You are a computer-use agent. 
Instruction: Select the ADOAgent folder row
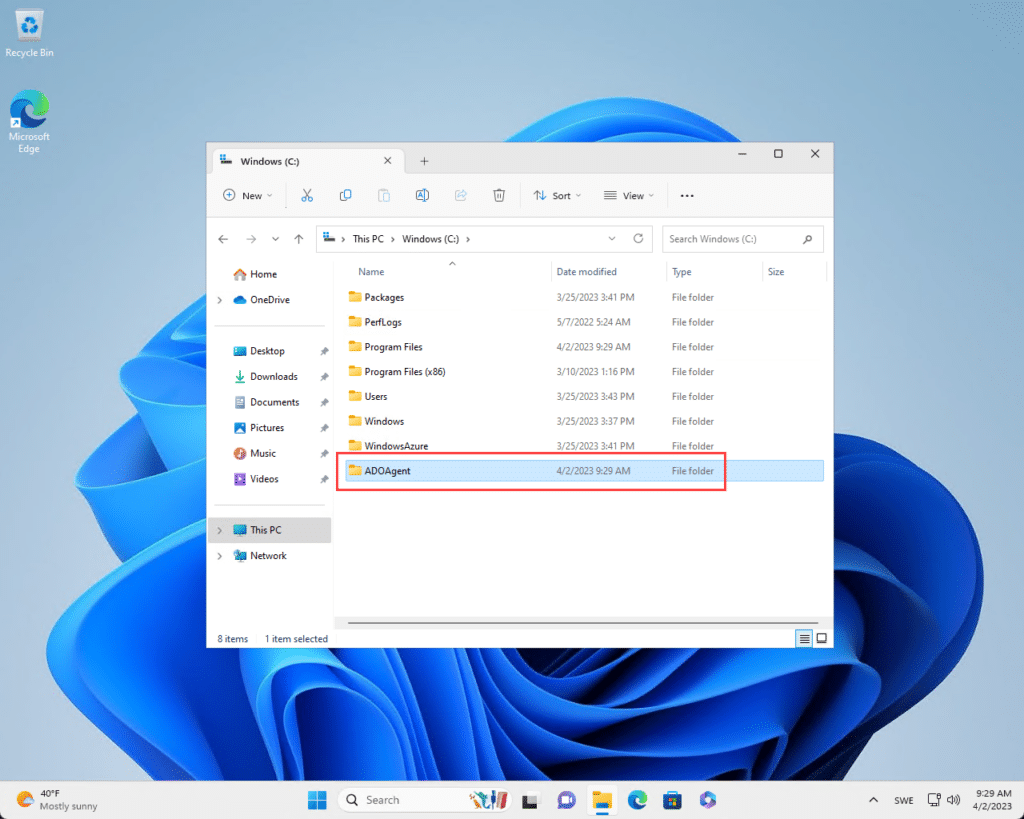(584, 471)
